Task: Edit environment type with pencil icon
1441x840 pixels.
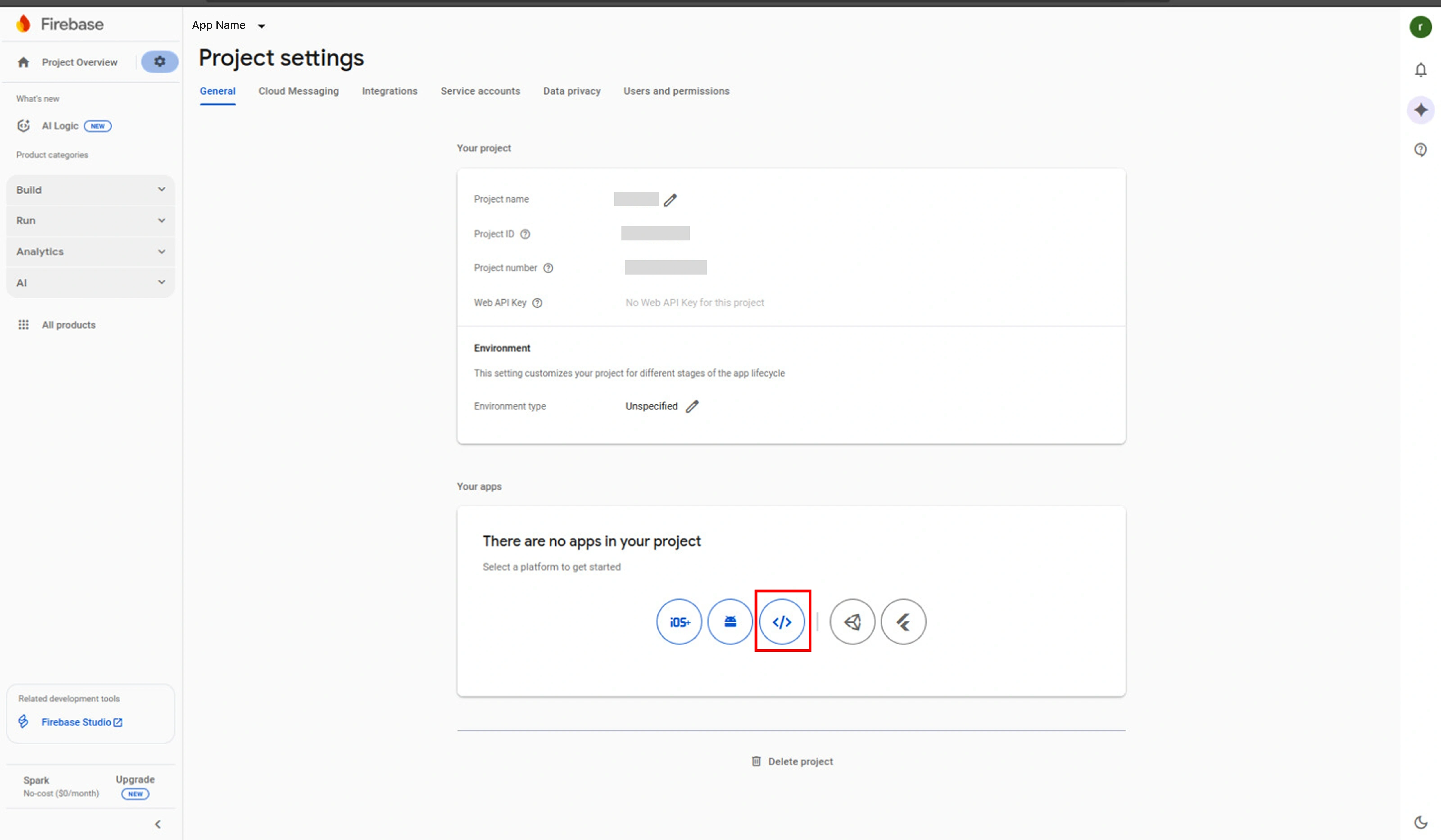Action: (x=692, y=406)
